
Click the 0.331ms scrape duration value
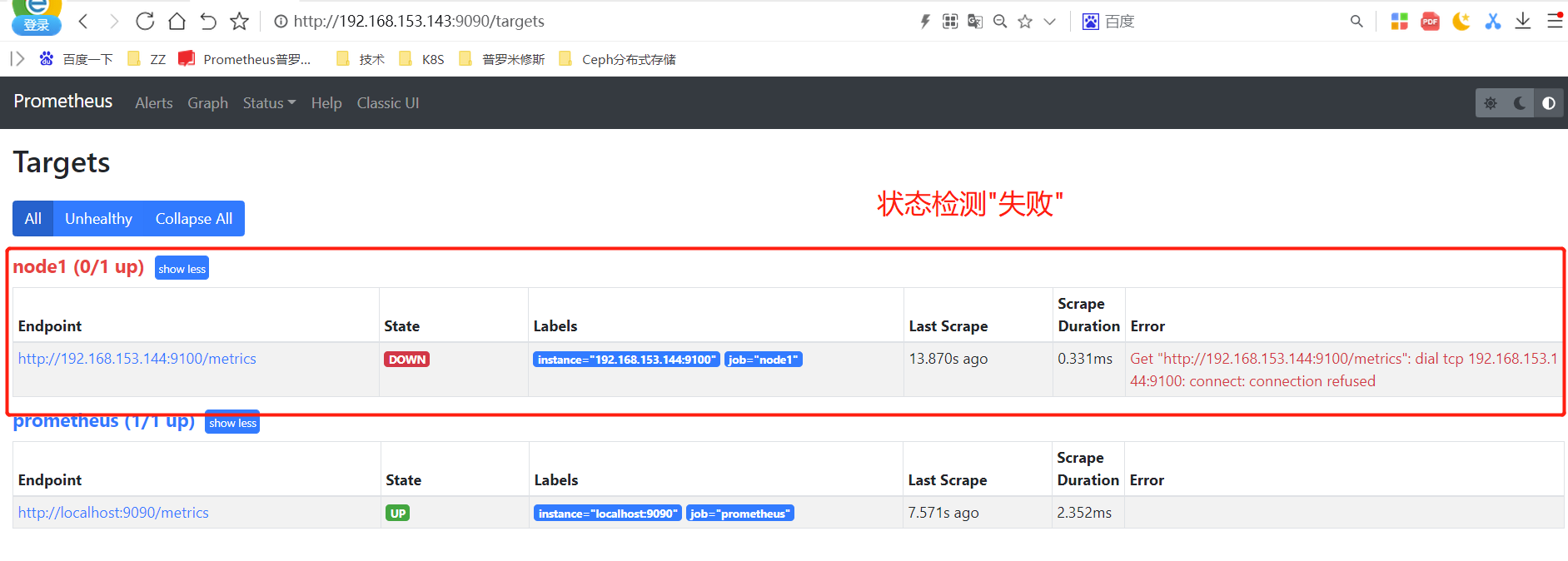(x=1085, y=359)
